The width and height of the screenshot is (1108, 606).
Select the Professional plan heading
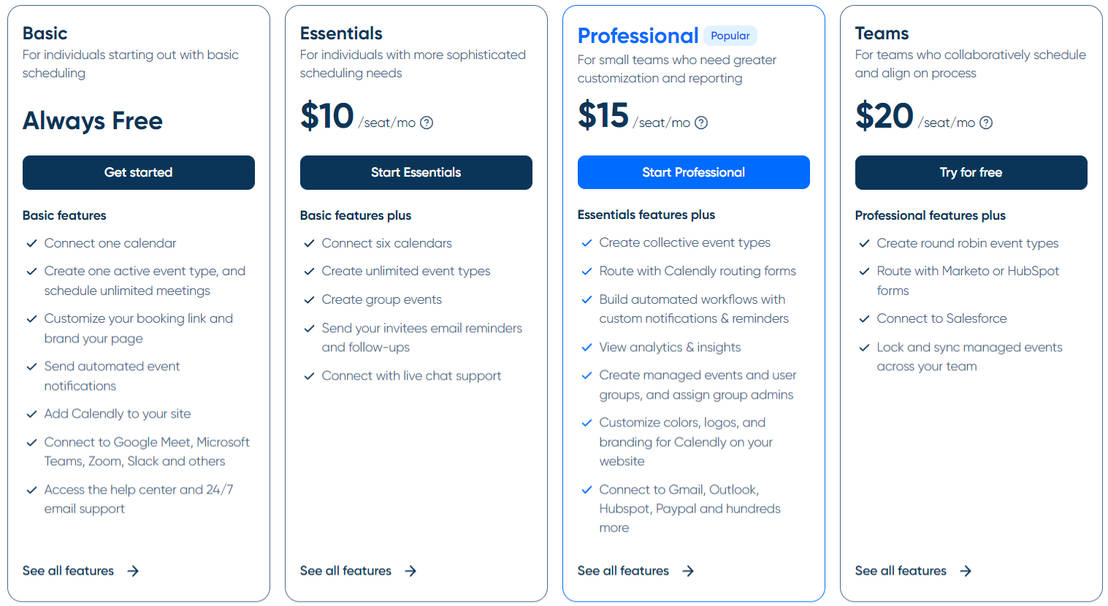coord(637,35)
